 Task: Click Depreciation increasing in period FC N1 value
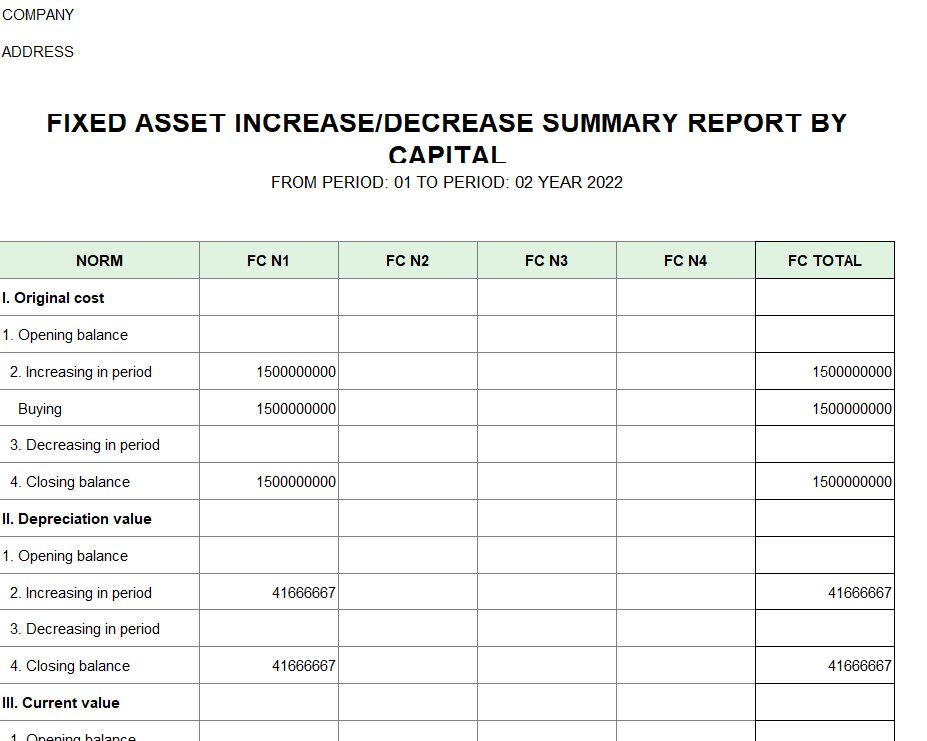[x=303, y=593]
